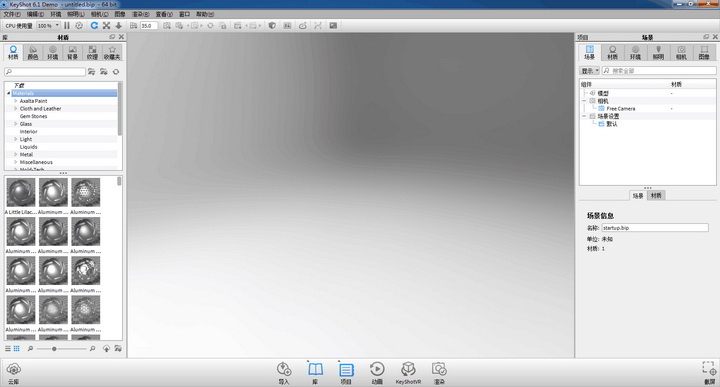Expand the Light material folder
Image resolution: width=720 pixels, height=387 pixels.
pyautogui.click(x=16, y=139)
